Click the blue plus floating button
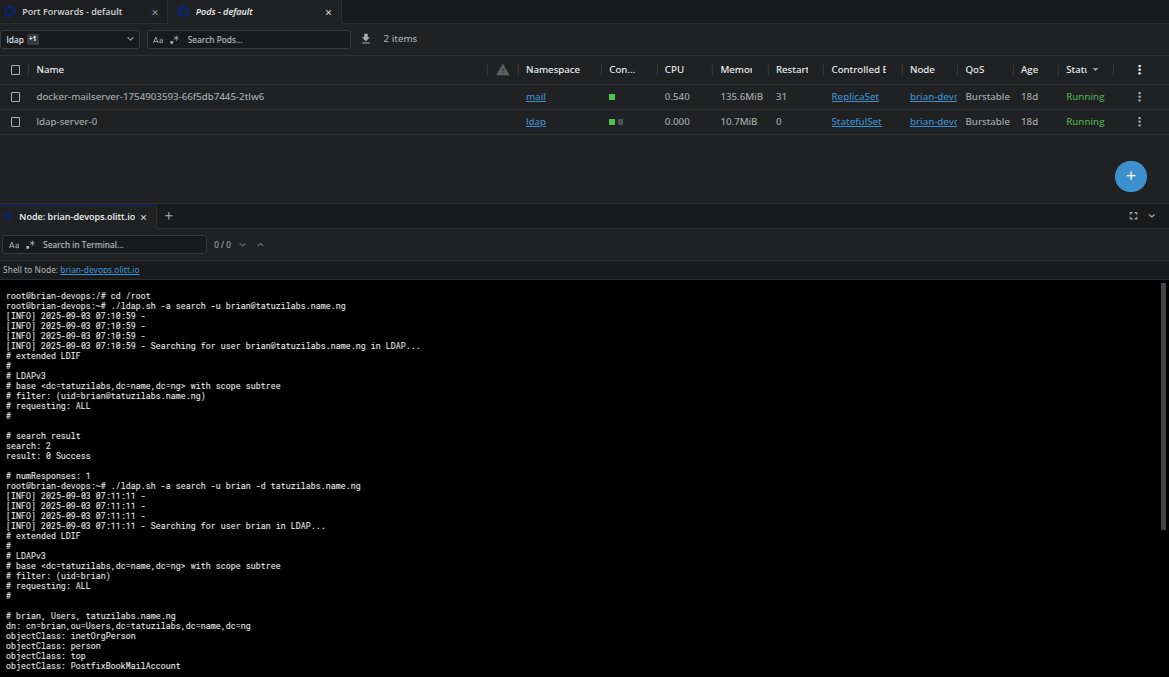 (1130, 175)
